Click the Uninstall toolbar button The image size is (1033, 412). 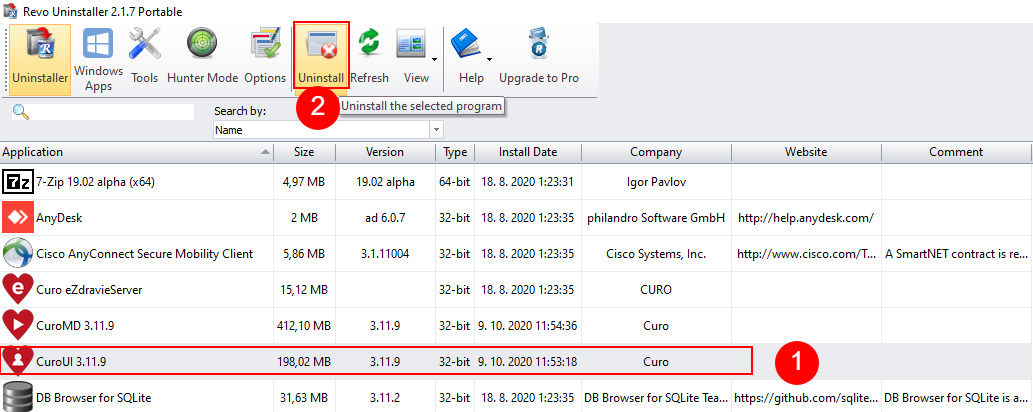321,55
